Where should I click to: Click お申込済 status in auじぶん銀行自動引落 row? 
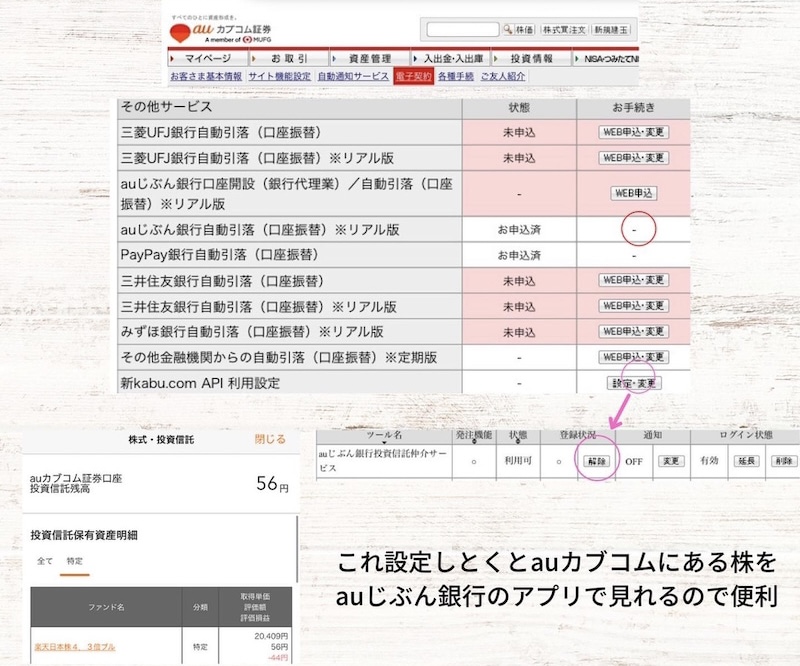(x=519, y=230)
